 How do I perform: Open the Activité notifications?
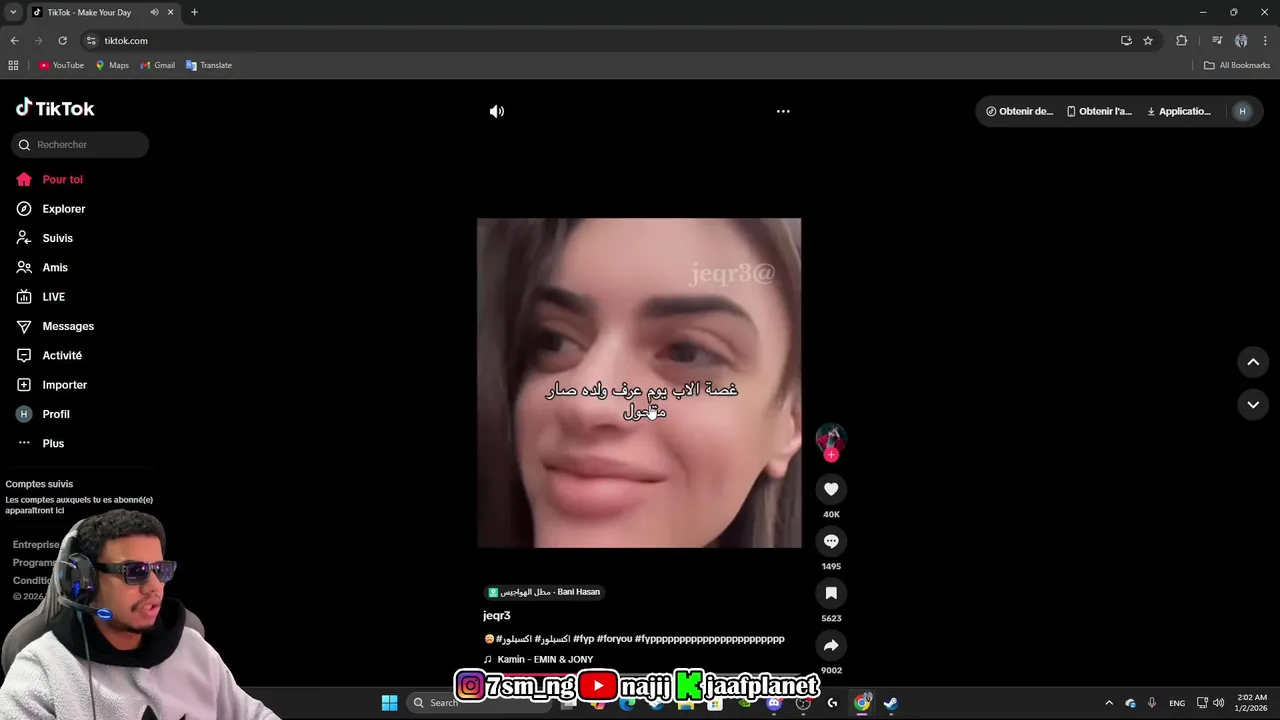click(x=49, y=355)
